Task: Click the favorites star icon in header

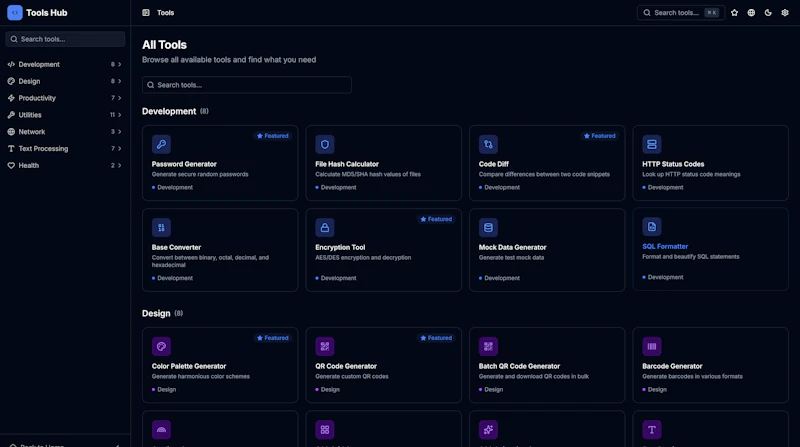Action: (734, 13)
